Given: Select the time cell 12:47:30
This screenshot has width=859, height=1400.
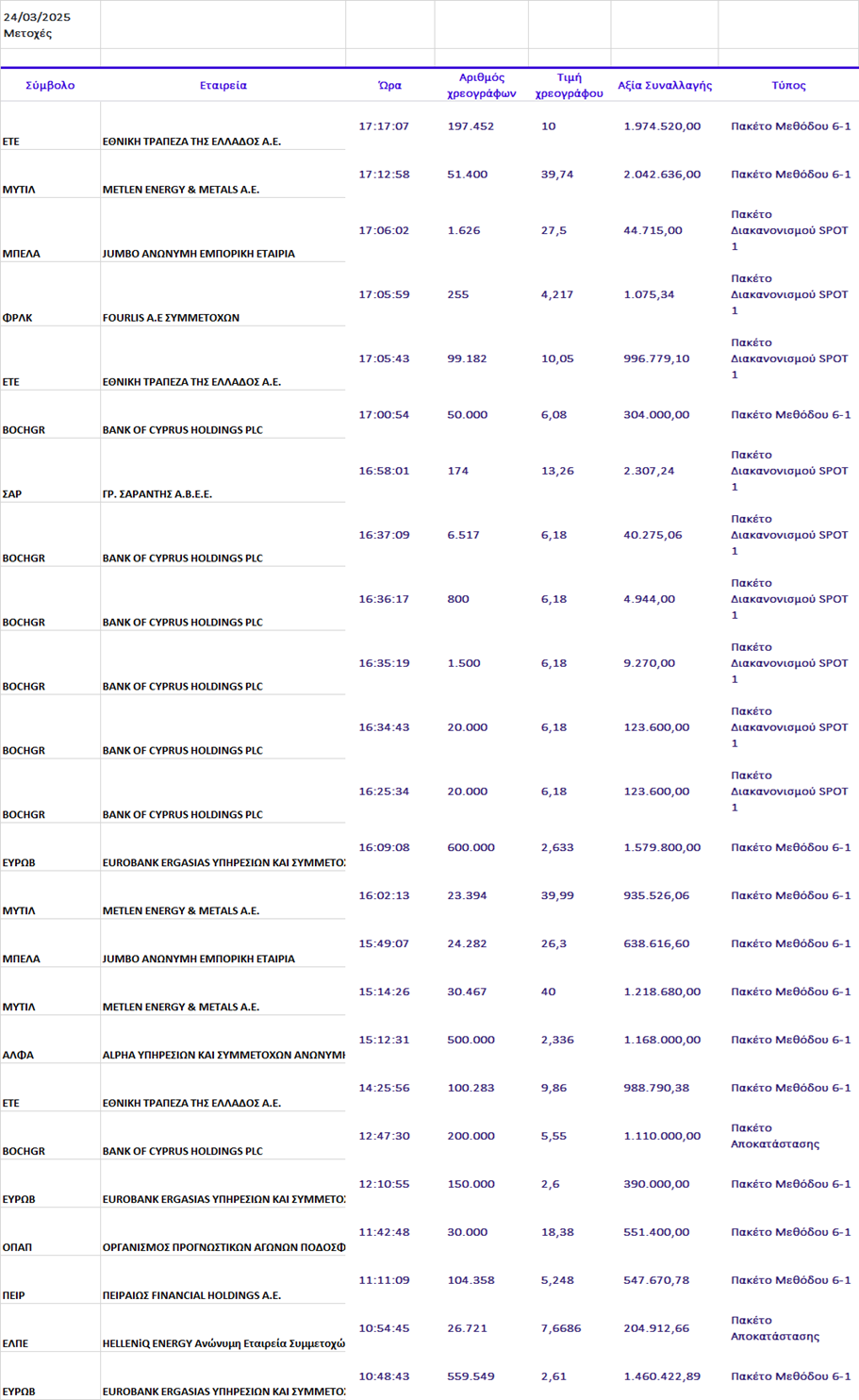Looking at the screenshot, I should [384, 1136].
